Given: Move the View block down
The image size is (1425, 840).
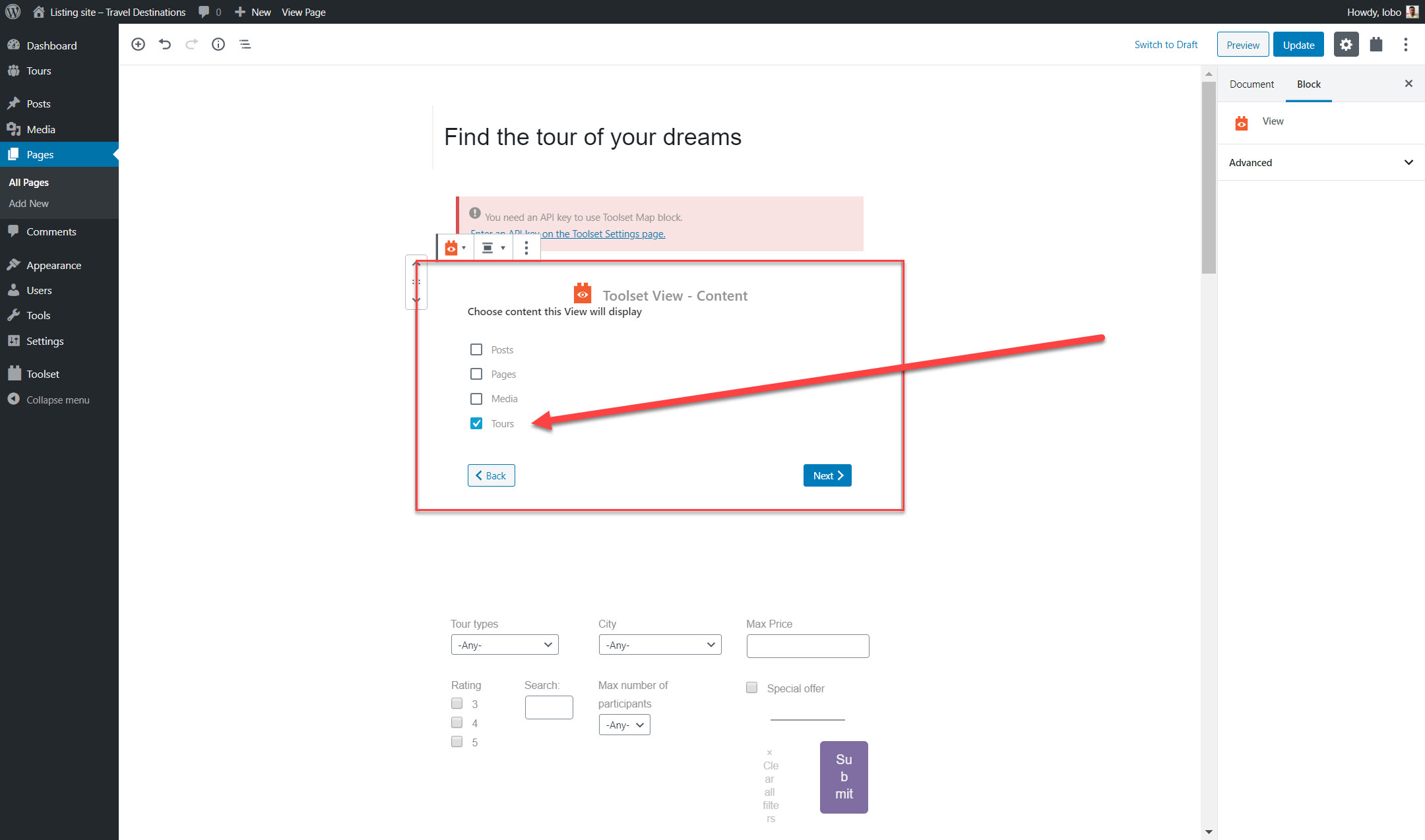Looking at the screenshot, I should [416, 300].
